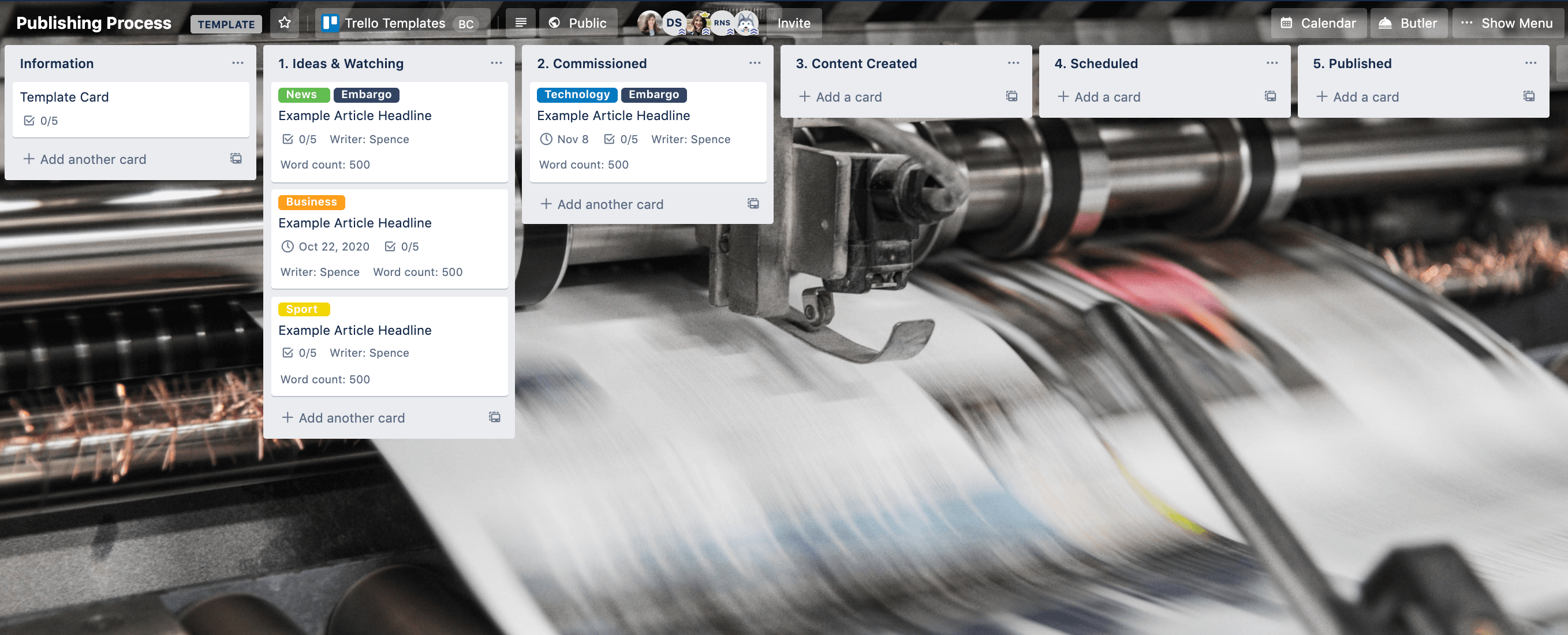Image resolution: width=1568 pixels, height=635 pixels.
Task: Add a card to Scheduled list
Action: pos(1099,97)
